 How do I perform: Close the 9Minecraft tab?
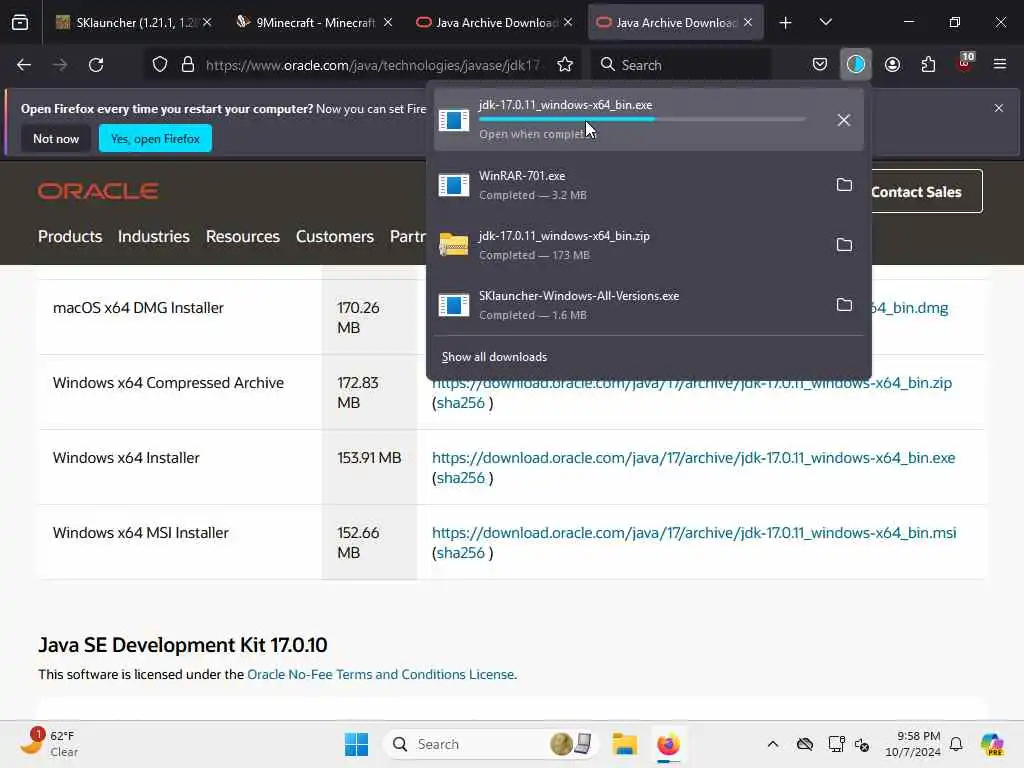pyautogui.click(x=388, y=22)
